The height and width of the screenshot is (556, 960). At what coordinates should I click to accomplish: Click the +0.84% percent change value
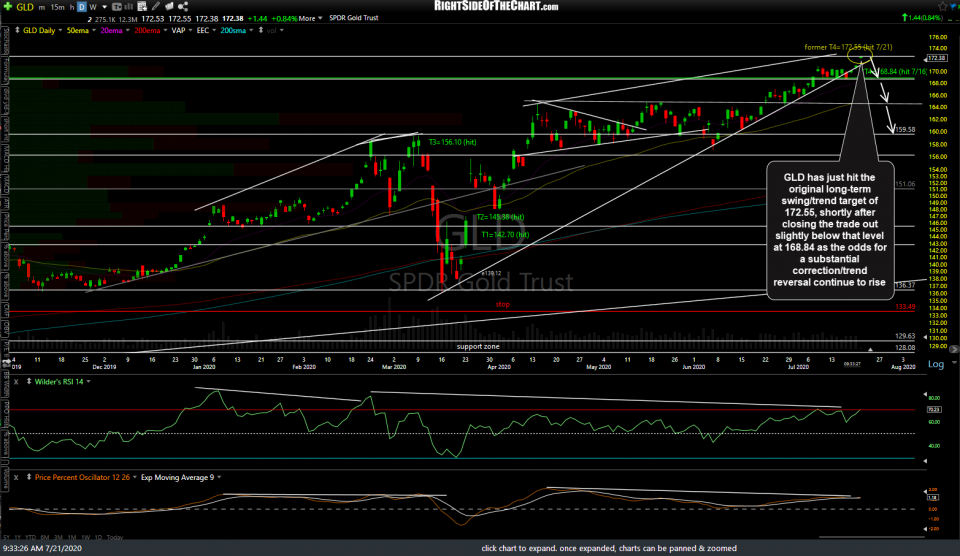click(x=285, y=18)
